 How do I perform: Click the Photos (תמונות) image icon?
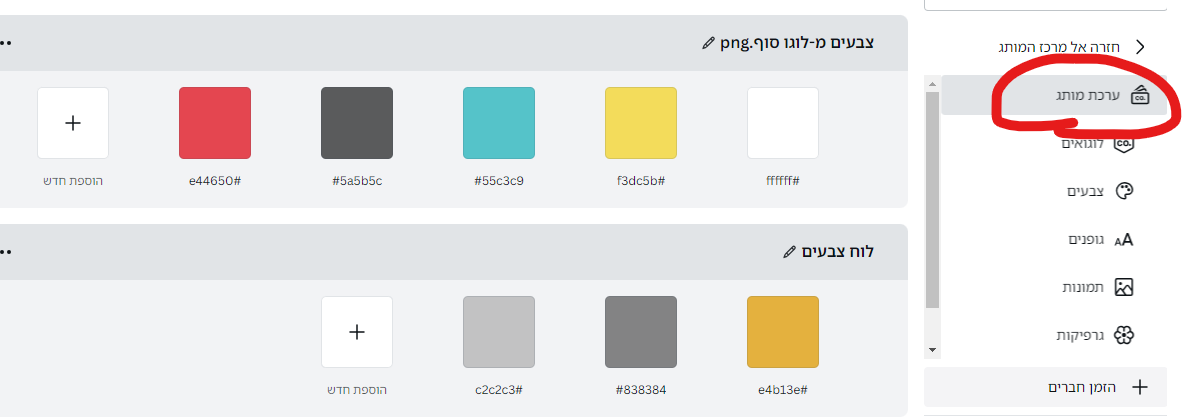coord(1124,287)
